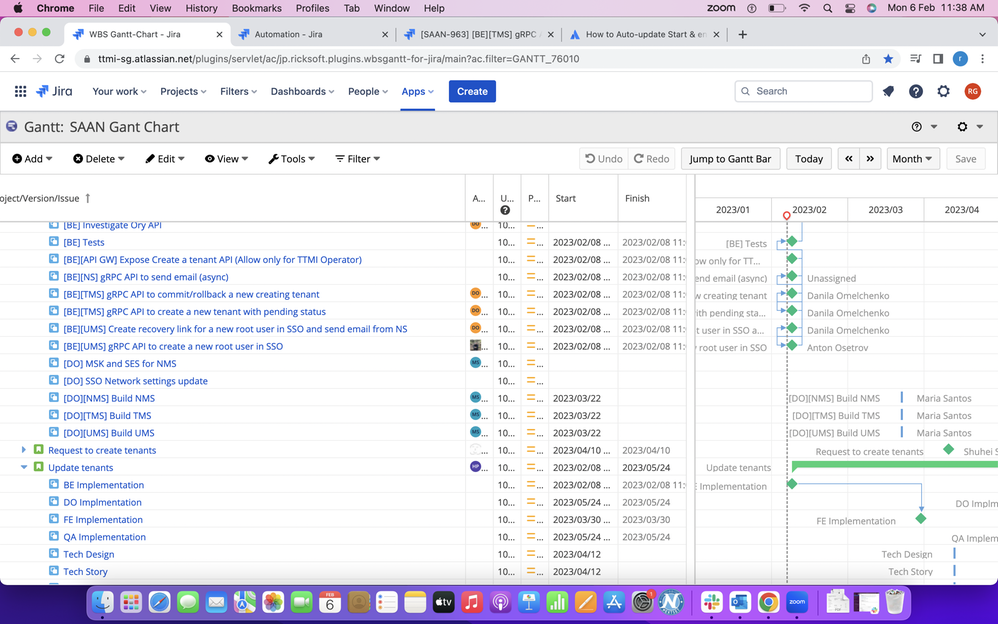
Task: Click the Today button
Action: click(x=808, y=159)
